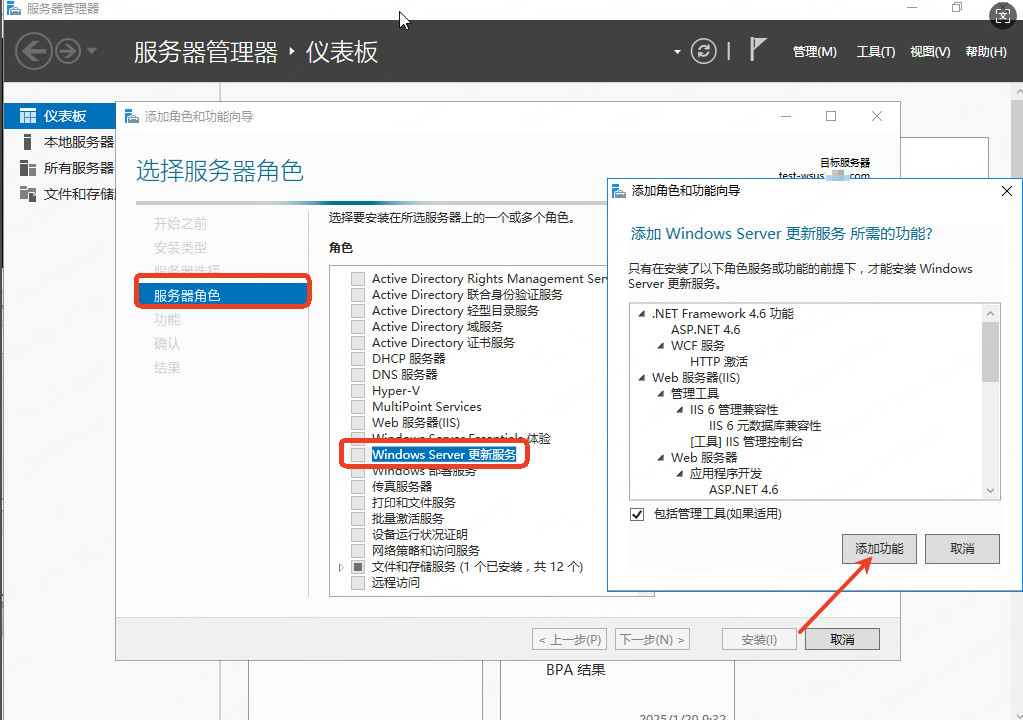The image size is (1023, 720).
Task: Collapse top-level Web 服务器(IIS) feature node
Action: tap(642, 378)
